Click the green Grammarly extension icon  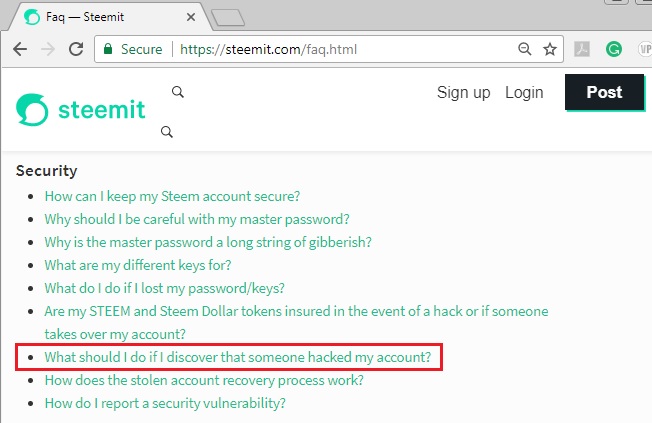pos(614,49)
